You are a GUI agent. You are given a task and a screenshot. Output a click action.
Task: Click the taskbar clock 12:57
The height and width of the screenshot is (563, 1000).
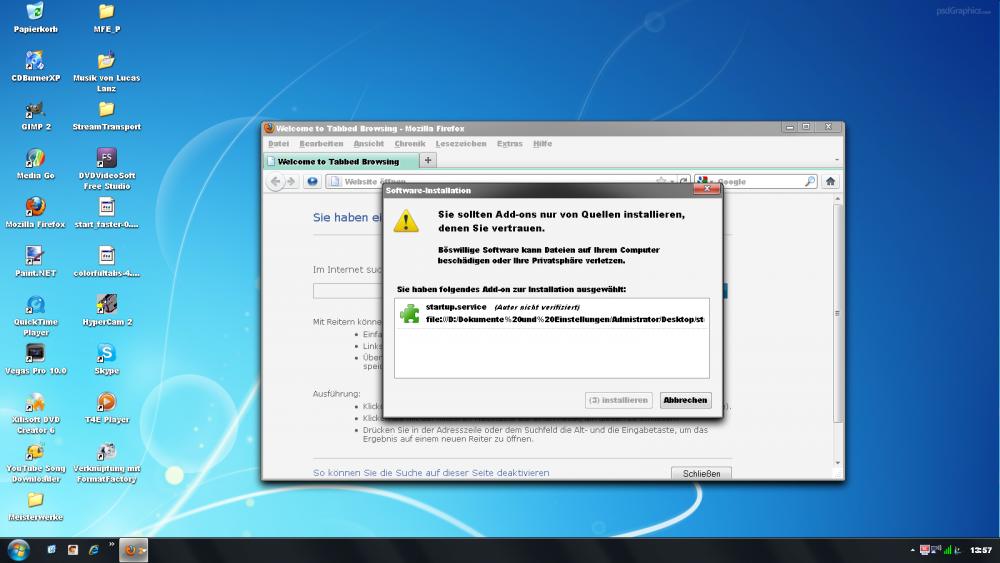981,550
